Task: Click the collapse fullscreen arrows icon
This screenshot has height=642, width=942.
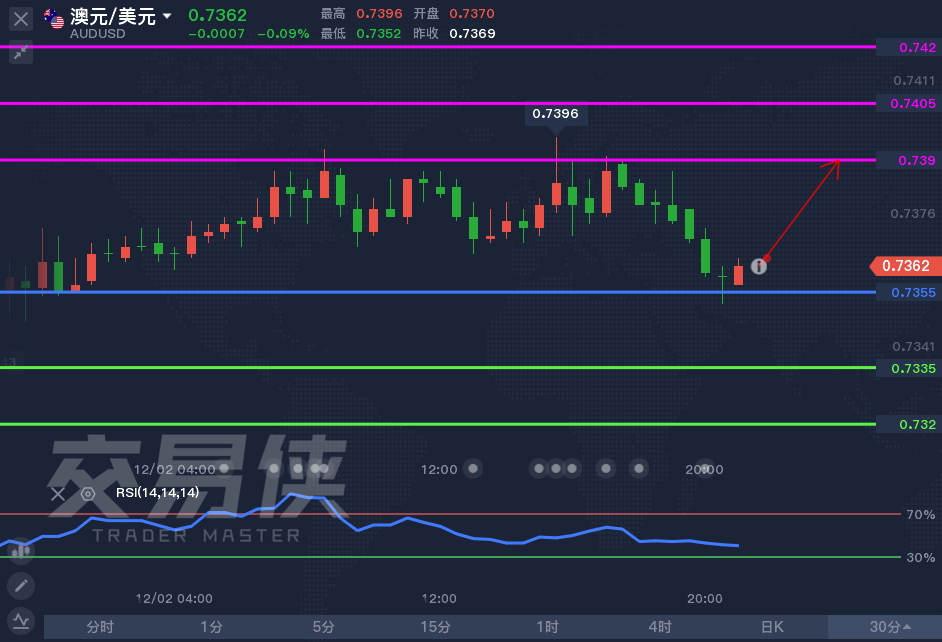Action: coord(21,53)
